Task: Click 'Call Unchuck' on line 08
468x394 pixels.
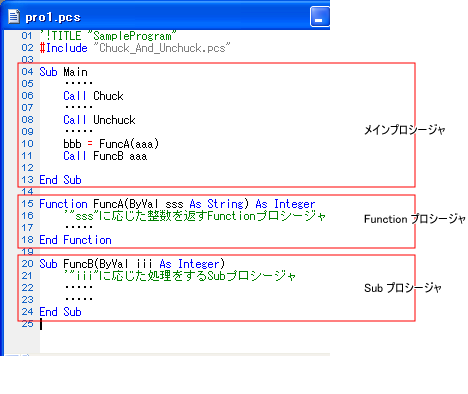Action: pyautogui.click(x=99, y=120)
